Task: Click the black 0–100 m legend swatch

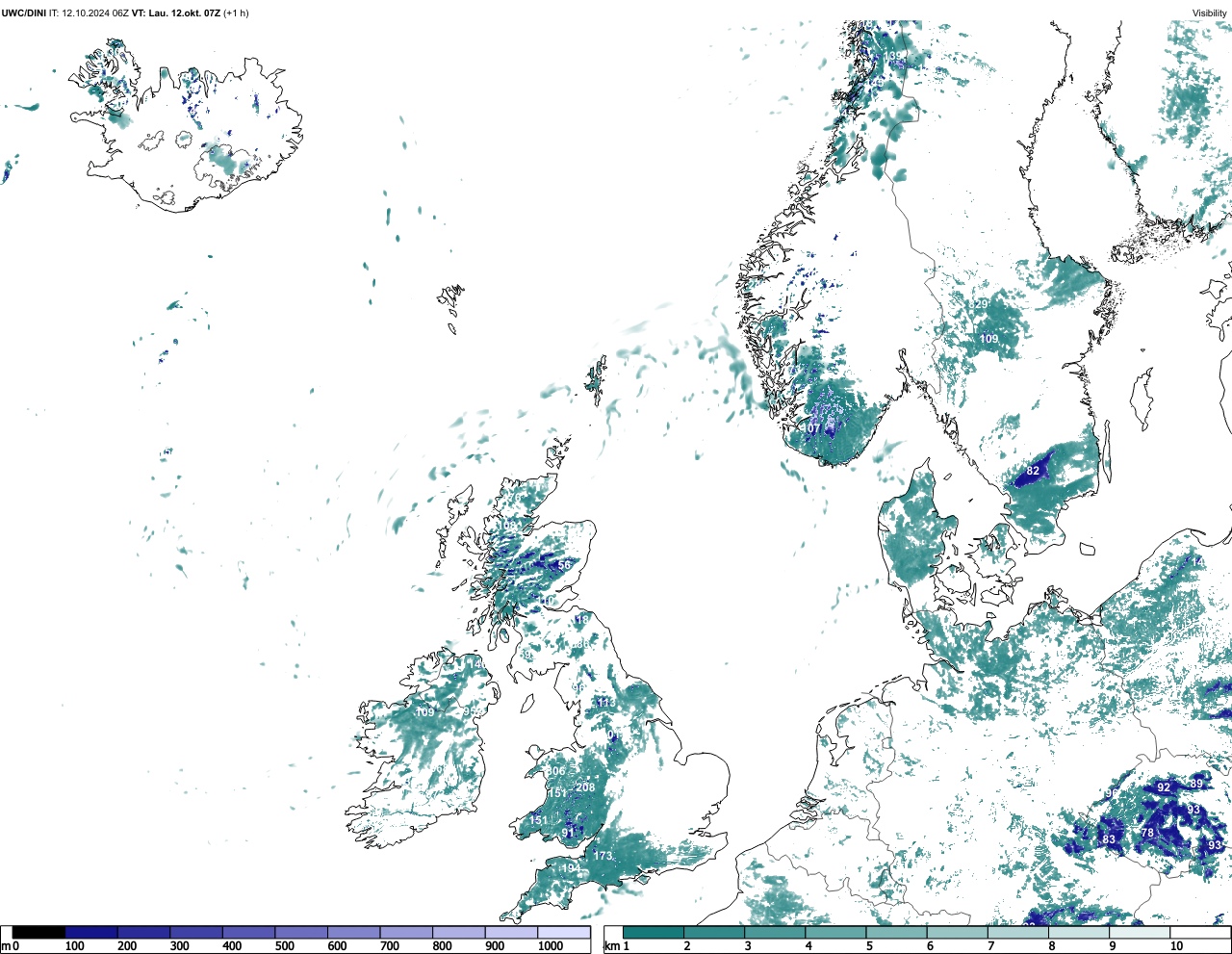Action: pos(39,933)
